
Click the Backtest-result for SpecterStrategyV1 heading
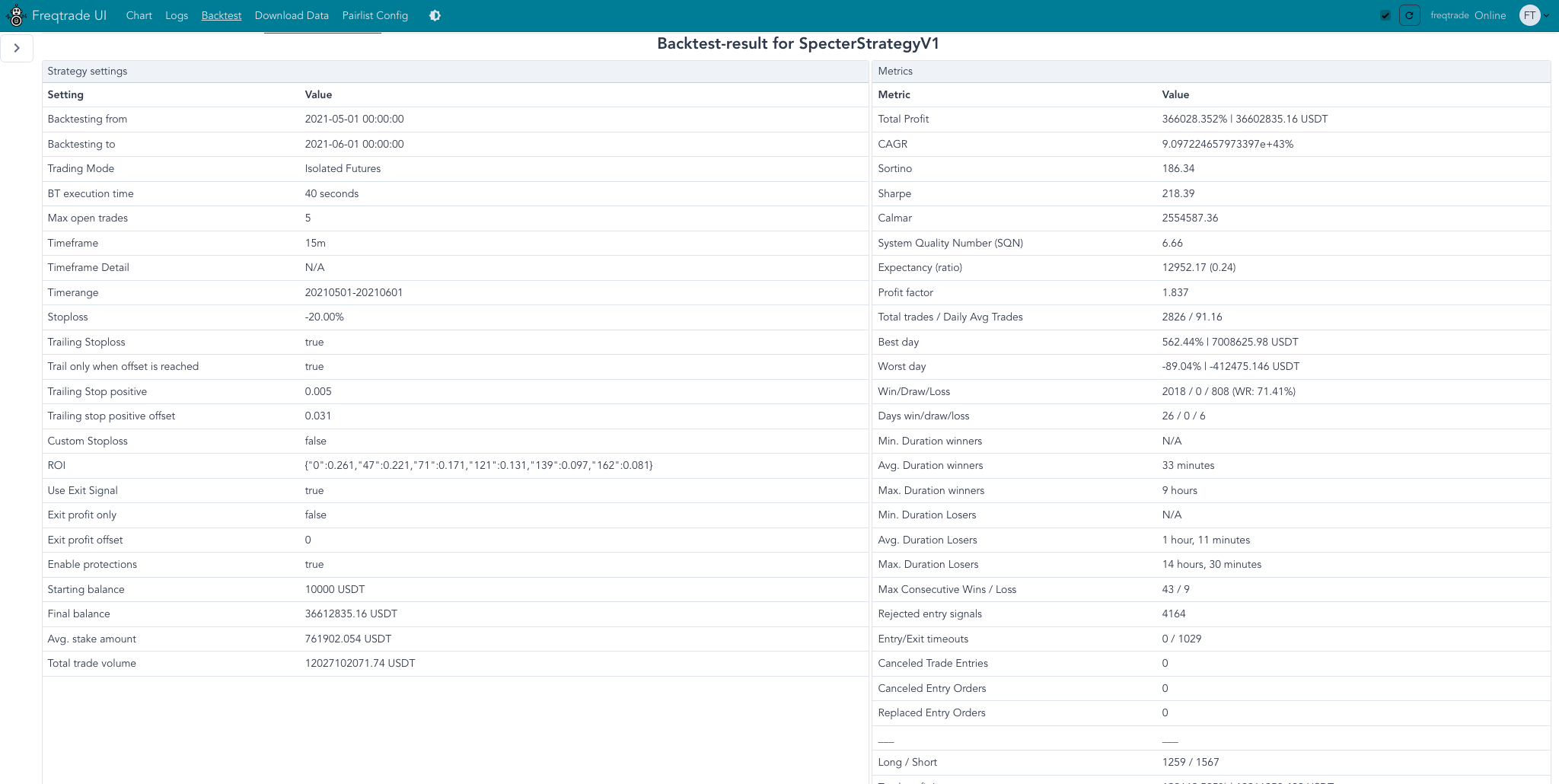798,44
